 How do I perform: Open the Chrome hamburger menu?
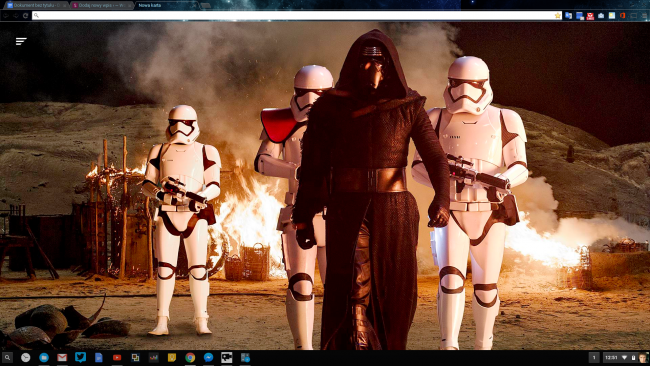point(644,15)
